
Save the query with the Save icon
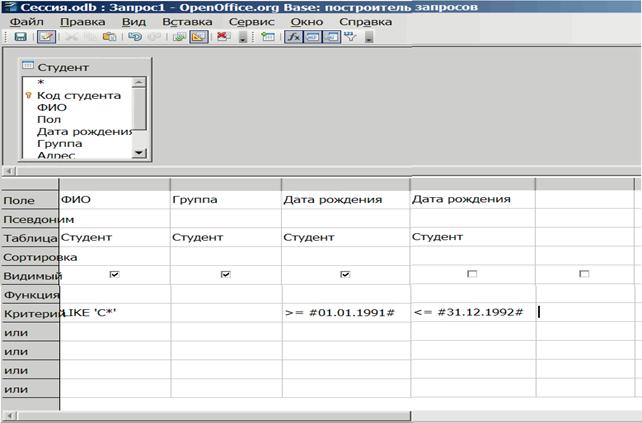point(20,37)
